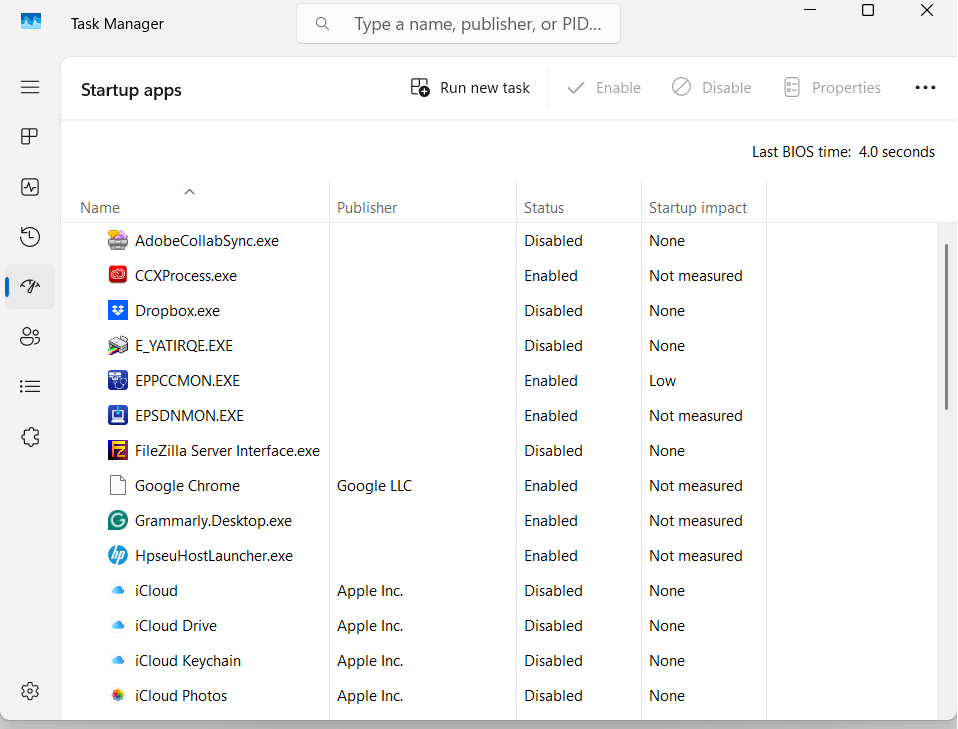Click the Grammarly.Desktop.exe icon
Image resolution: width=958 pixels, height=729 pixels.
118,521
